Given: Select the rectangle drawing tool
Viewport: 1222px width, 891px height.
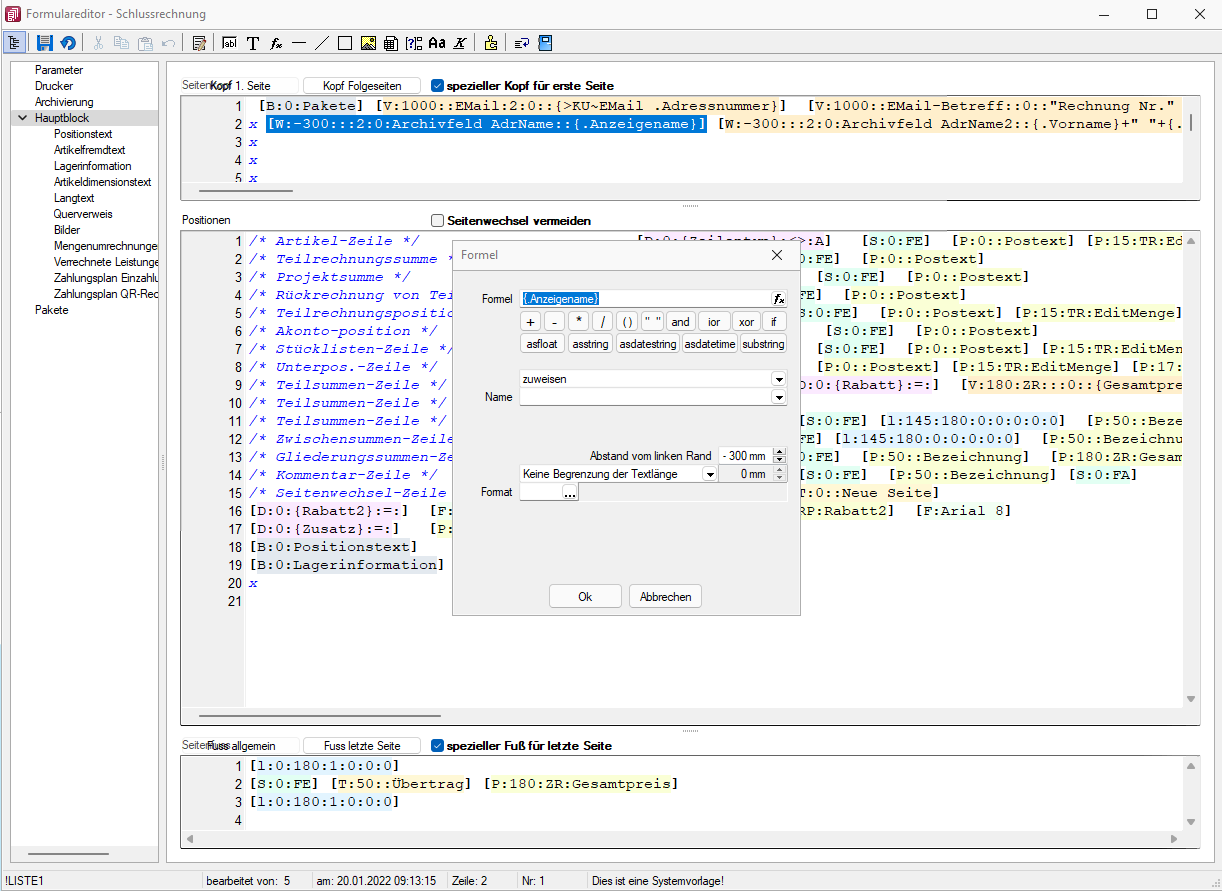Looking at the screenshot, I should click(x=344, y=43).
